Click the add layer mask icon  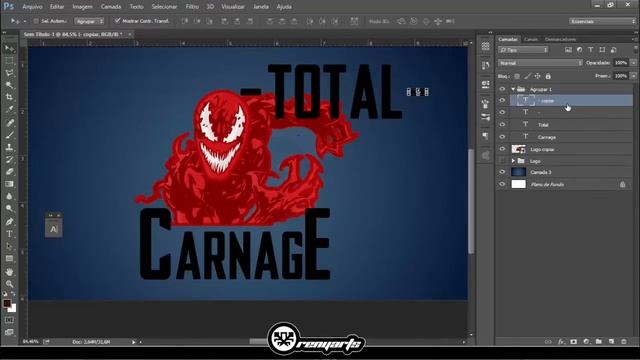pos(573,342)
